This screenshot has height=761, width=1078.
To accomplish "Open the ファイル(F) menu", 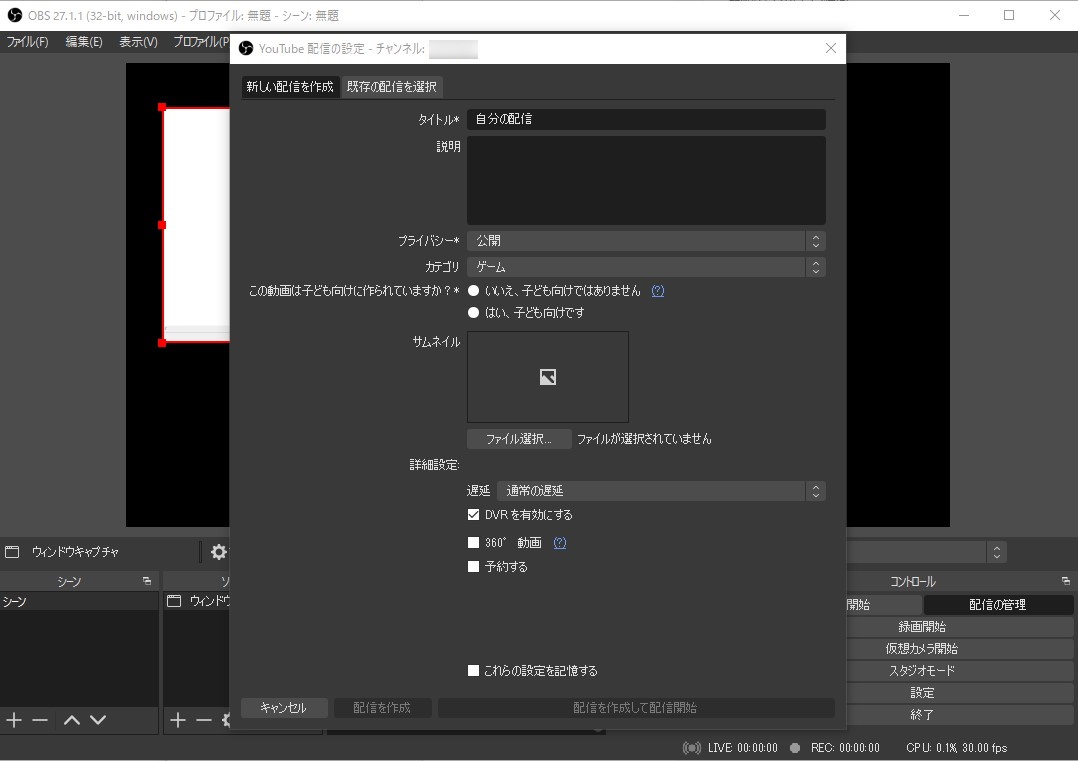I will [29, 41].
